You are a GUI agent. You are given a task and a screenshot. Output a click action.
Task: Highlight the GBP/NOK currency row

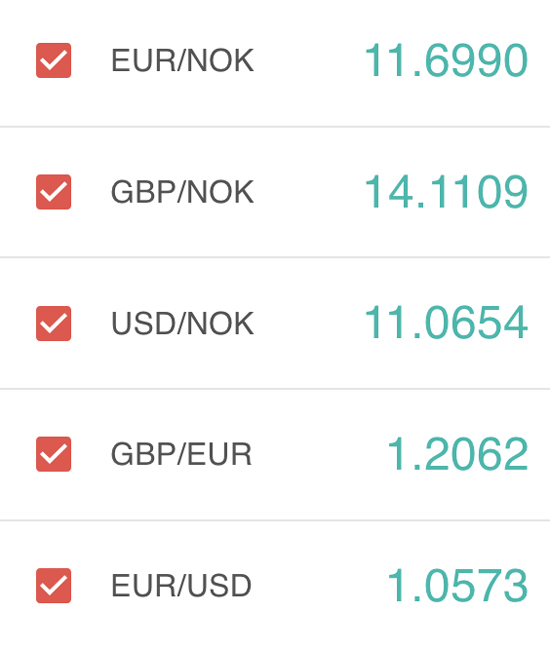click(275, 192)
